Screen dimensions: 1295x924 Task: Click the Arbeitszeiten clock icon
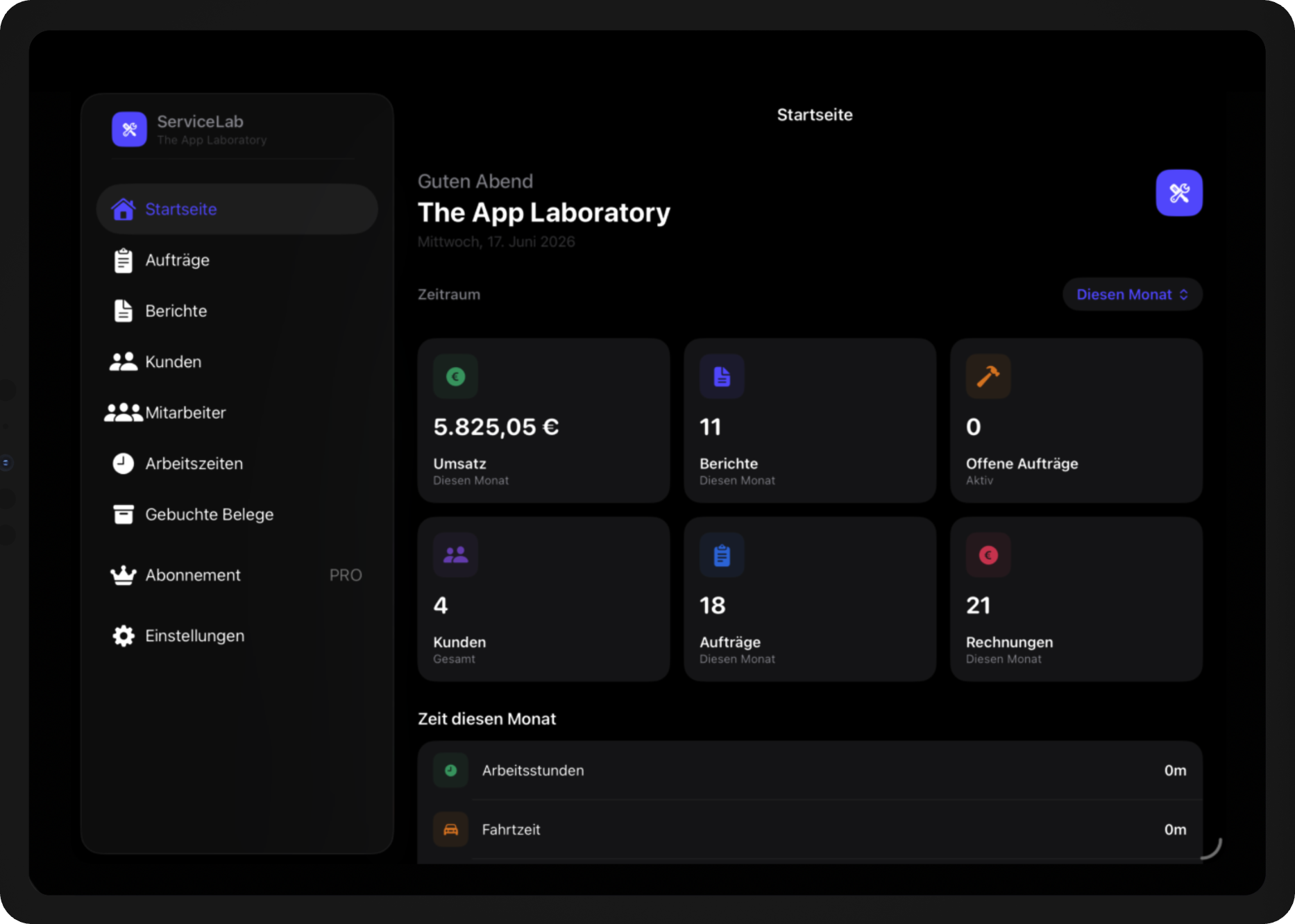(124, 463)
